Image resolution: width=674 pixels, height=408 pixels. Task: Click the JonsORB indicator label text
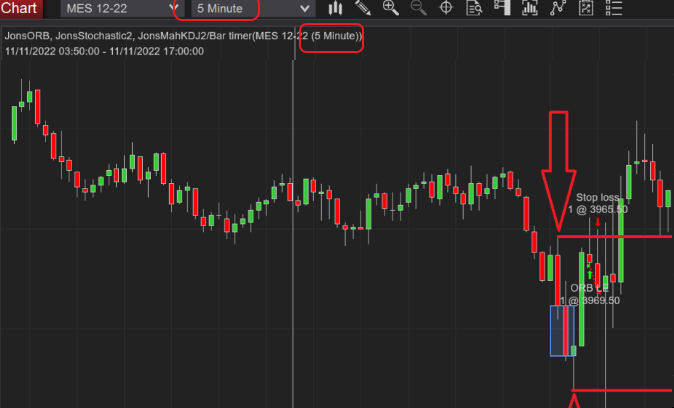27,36
